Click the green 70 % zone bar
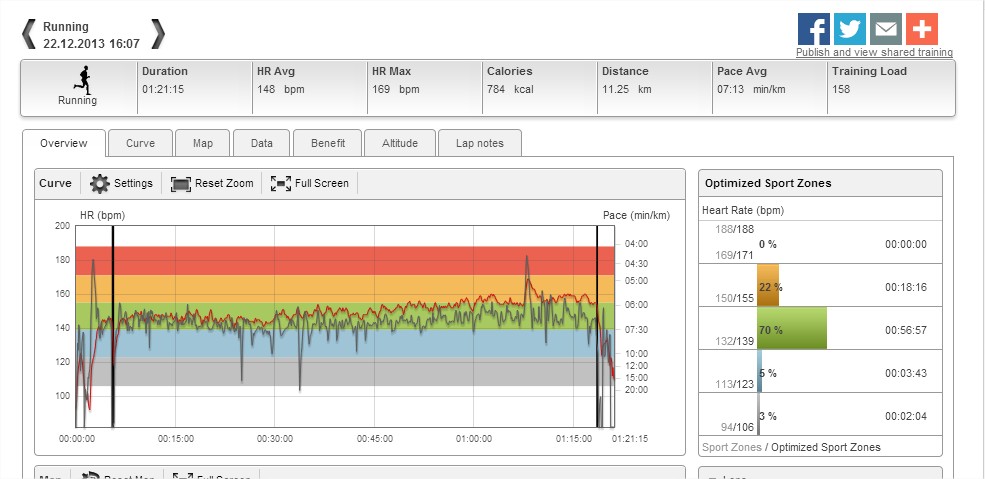The image size is (985, 479). click(x=792, y=328)
